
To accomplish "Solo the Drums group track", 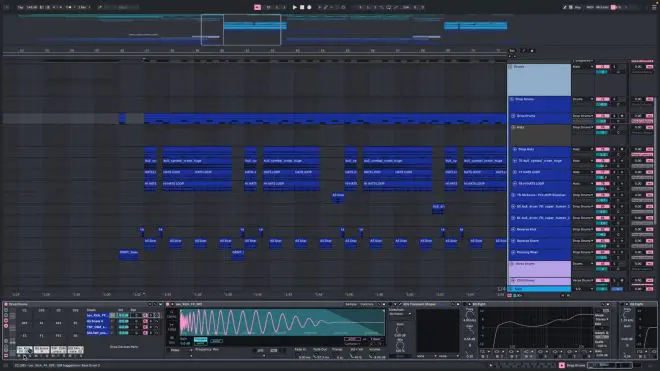I will pos(614,67).
